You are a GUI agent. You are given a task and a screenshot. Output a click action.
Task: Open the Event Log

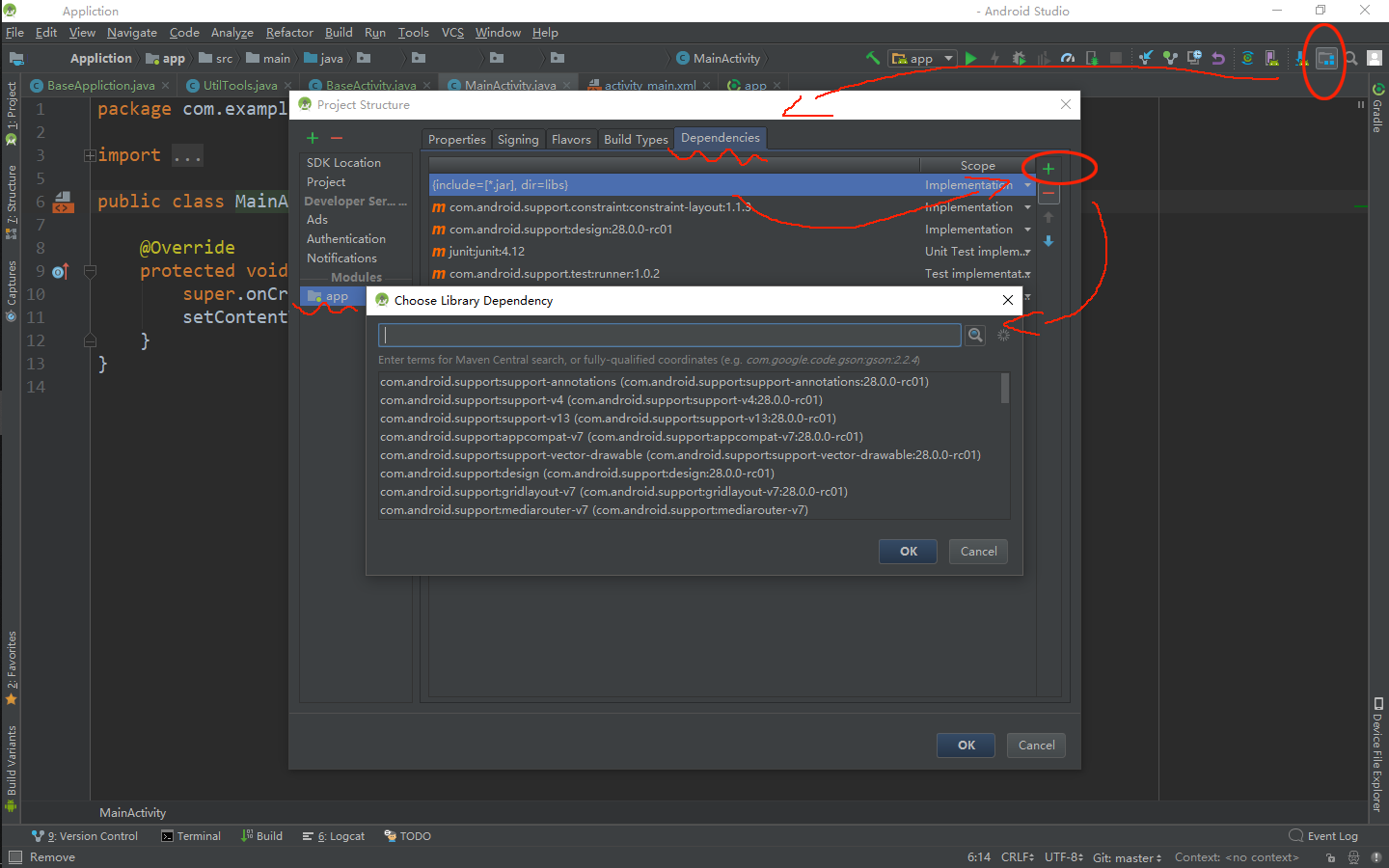point(1323,836)
